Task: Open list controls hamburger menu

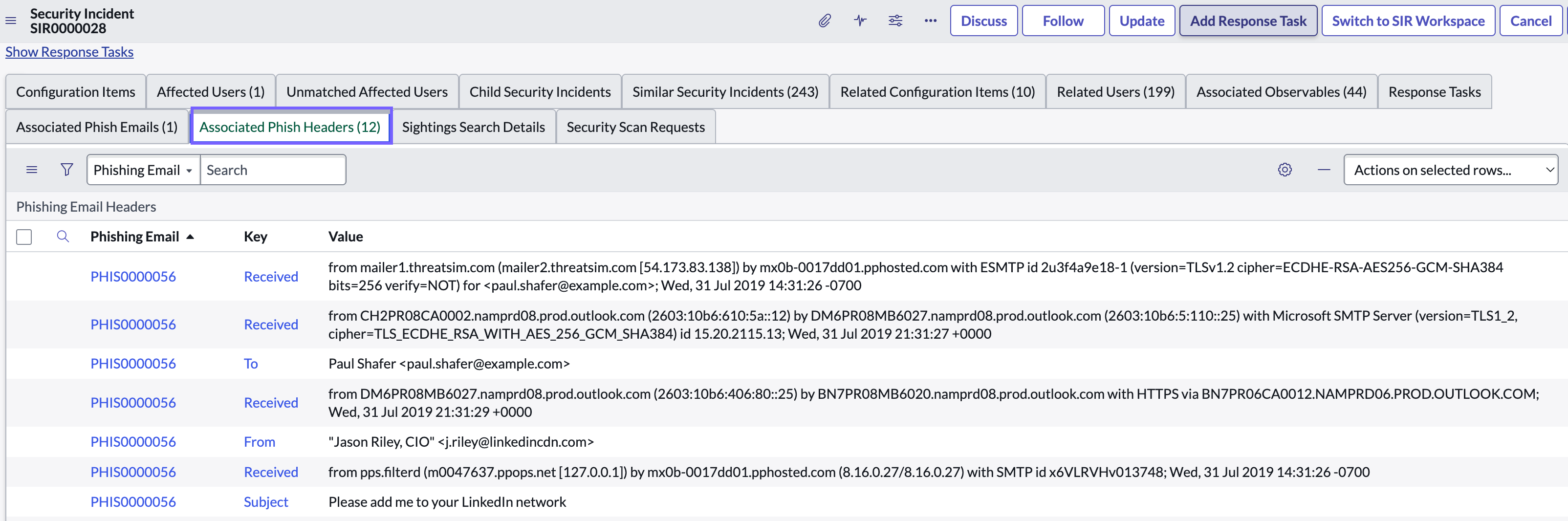Action: 32,170
